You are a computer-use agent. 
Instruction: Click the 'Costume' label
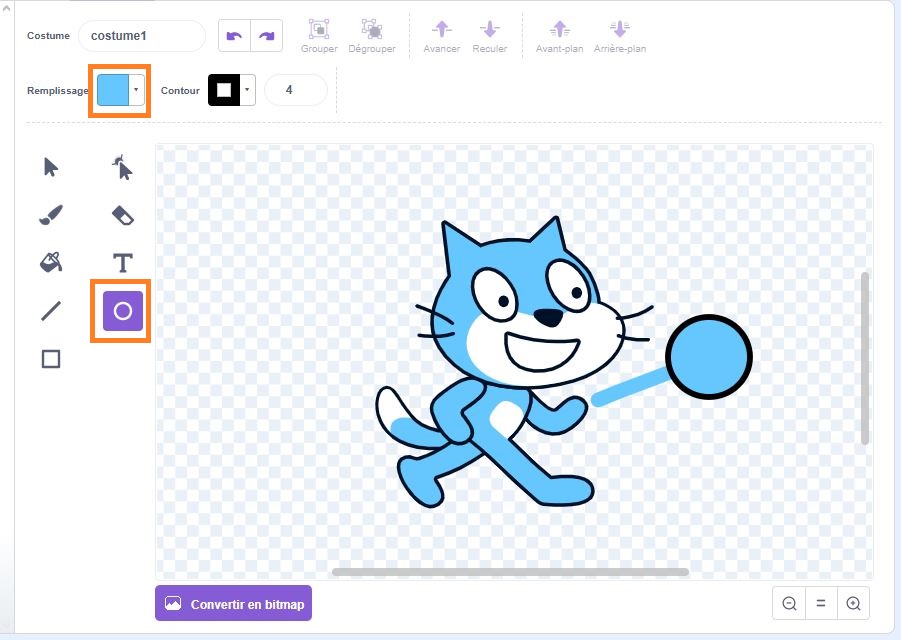tap(48, 36)
